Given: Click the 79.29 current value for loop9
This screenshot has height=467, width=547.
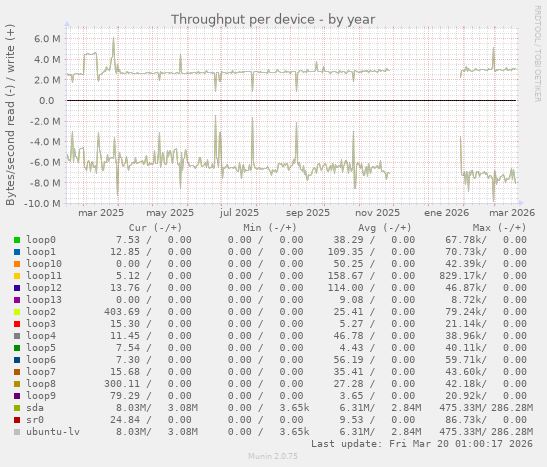Looking at the screenshot, I should click(125, 396).
